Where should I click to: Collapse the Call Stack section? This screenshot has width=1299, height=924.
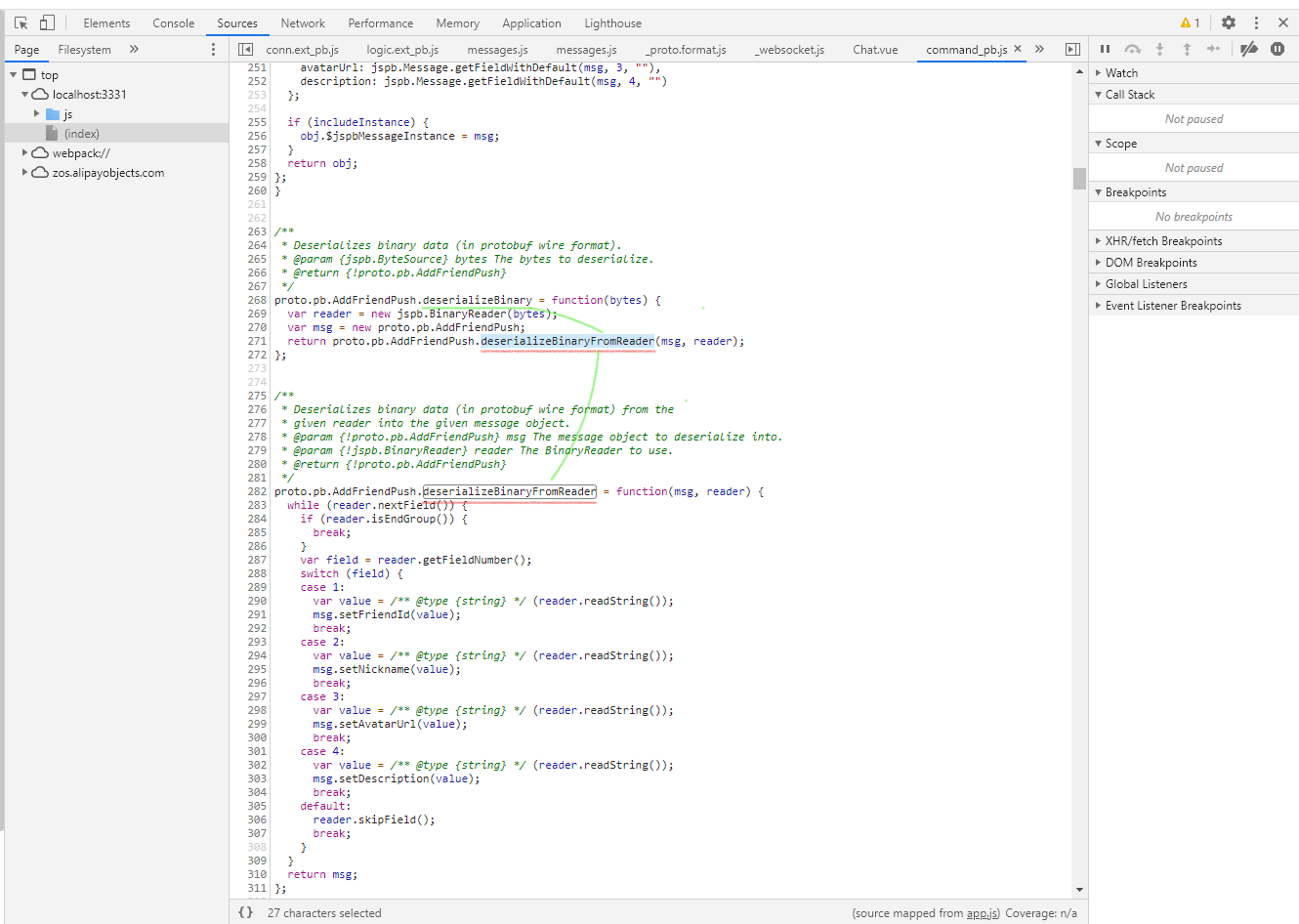1194,95
